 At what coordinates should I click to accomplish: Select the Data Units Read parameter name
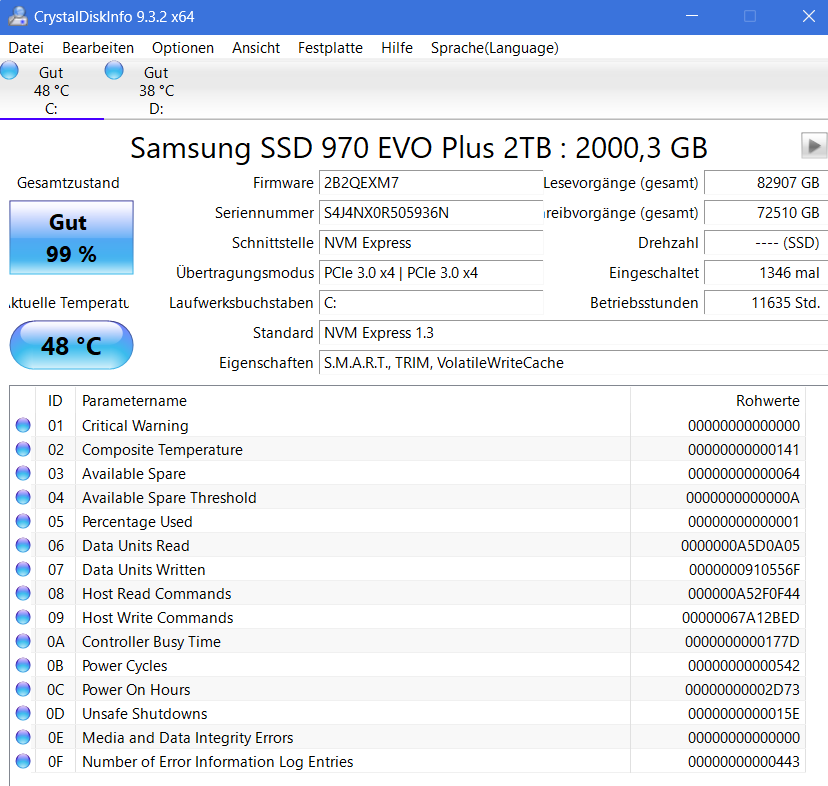pyautogui.click(x=136, y=546)
